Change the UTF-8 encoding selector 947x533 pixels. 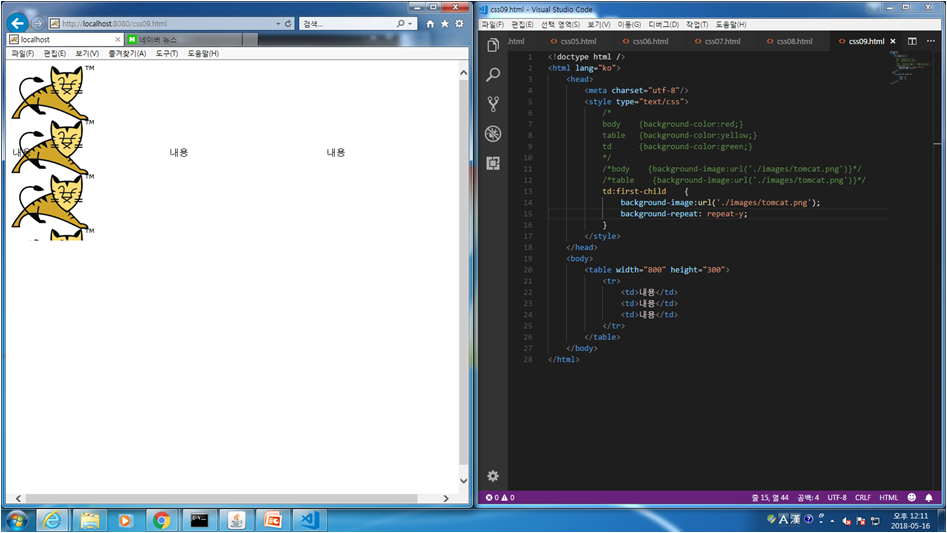click(x=836, y=497)
